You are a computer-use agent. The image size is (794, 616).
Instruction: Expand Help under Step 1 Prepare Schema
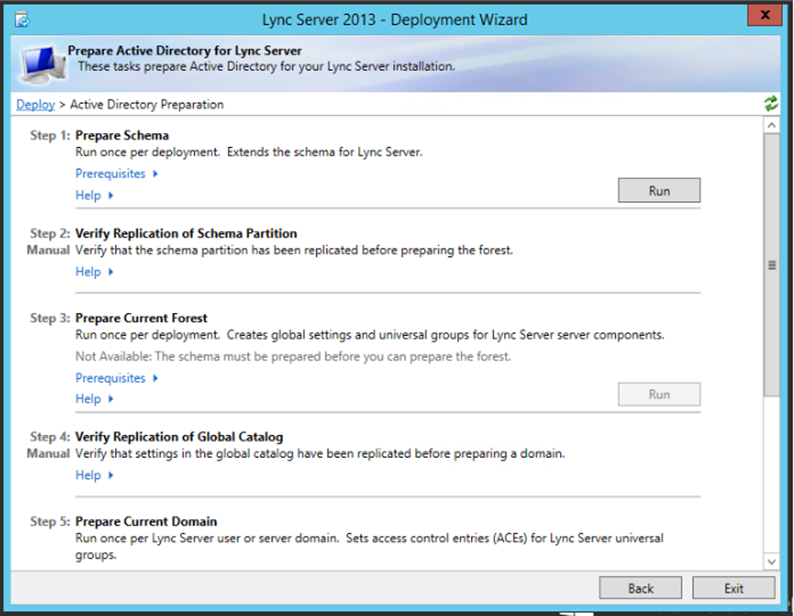point(94,196)
